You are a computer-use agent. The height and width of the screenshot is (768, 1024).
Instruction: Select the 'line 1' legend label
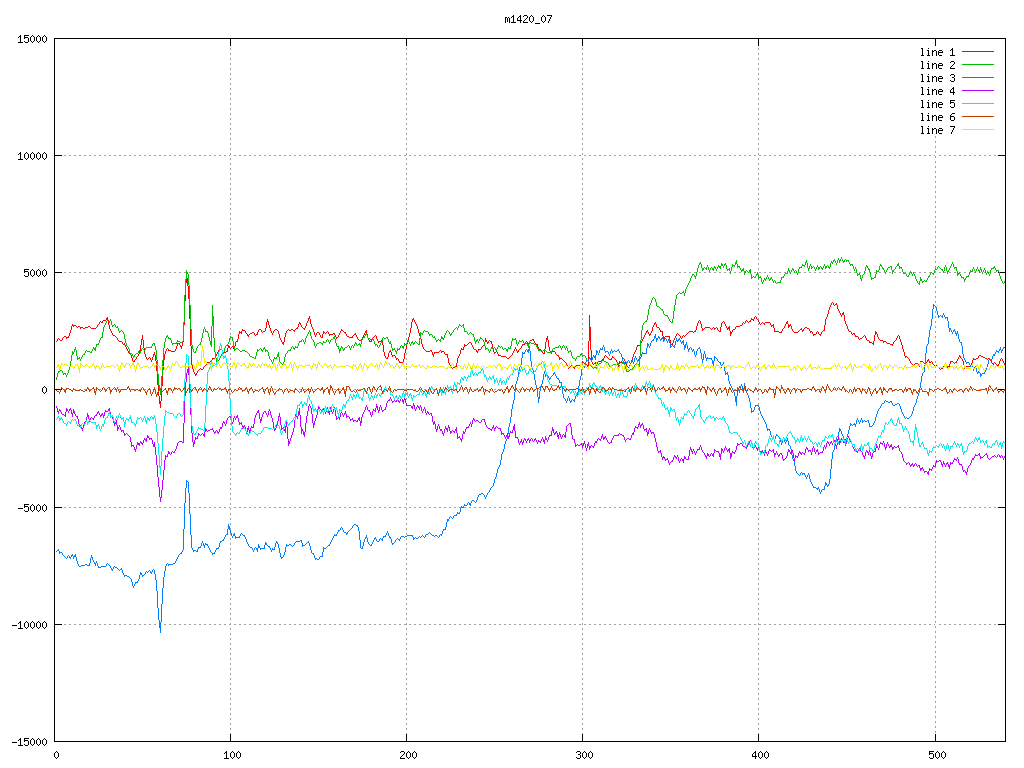point(937,52)
